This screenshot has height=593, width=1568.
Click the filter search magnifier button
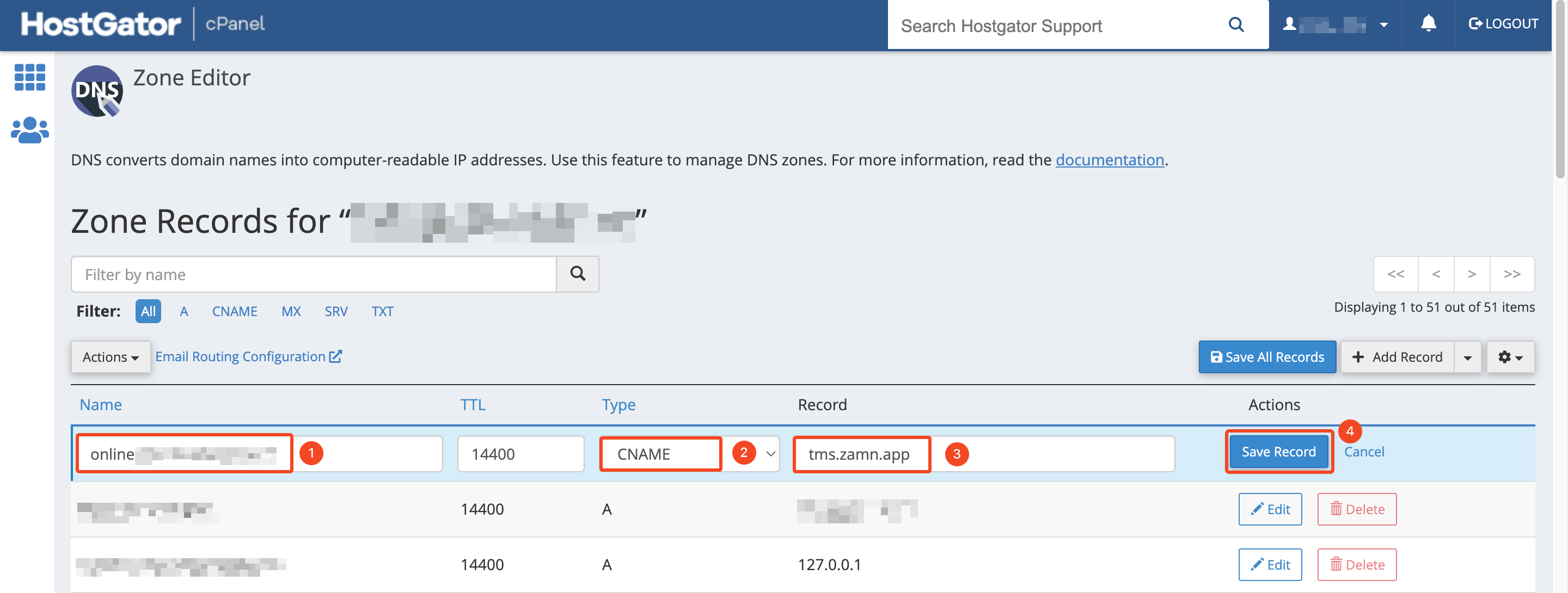[x=578, y=274]
